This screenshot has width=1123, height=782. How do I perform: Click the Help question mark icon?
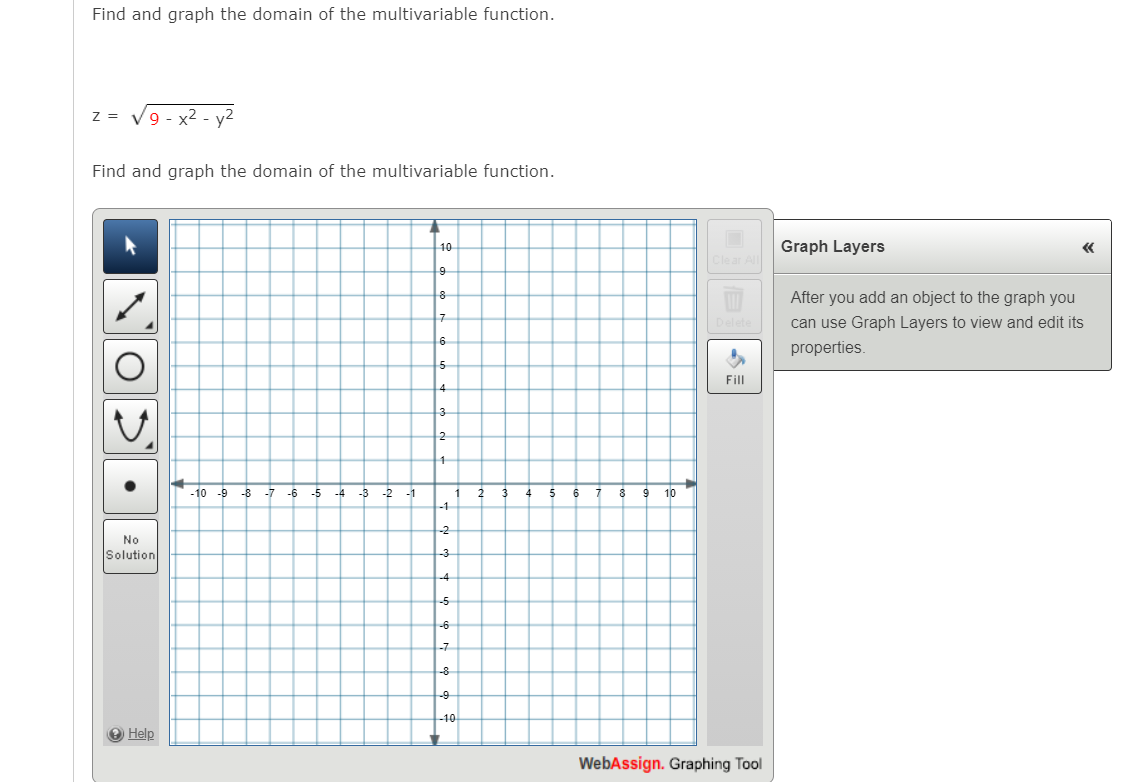click(x=115, y=733)
